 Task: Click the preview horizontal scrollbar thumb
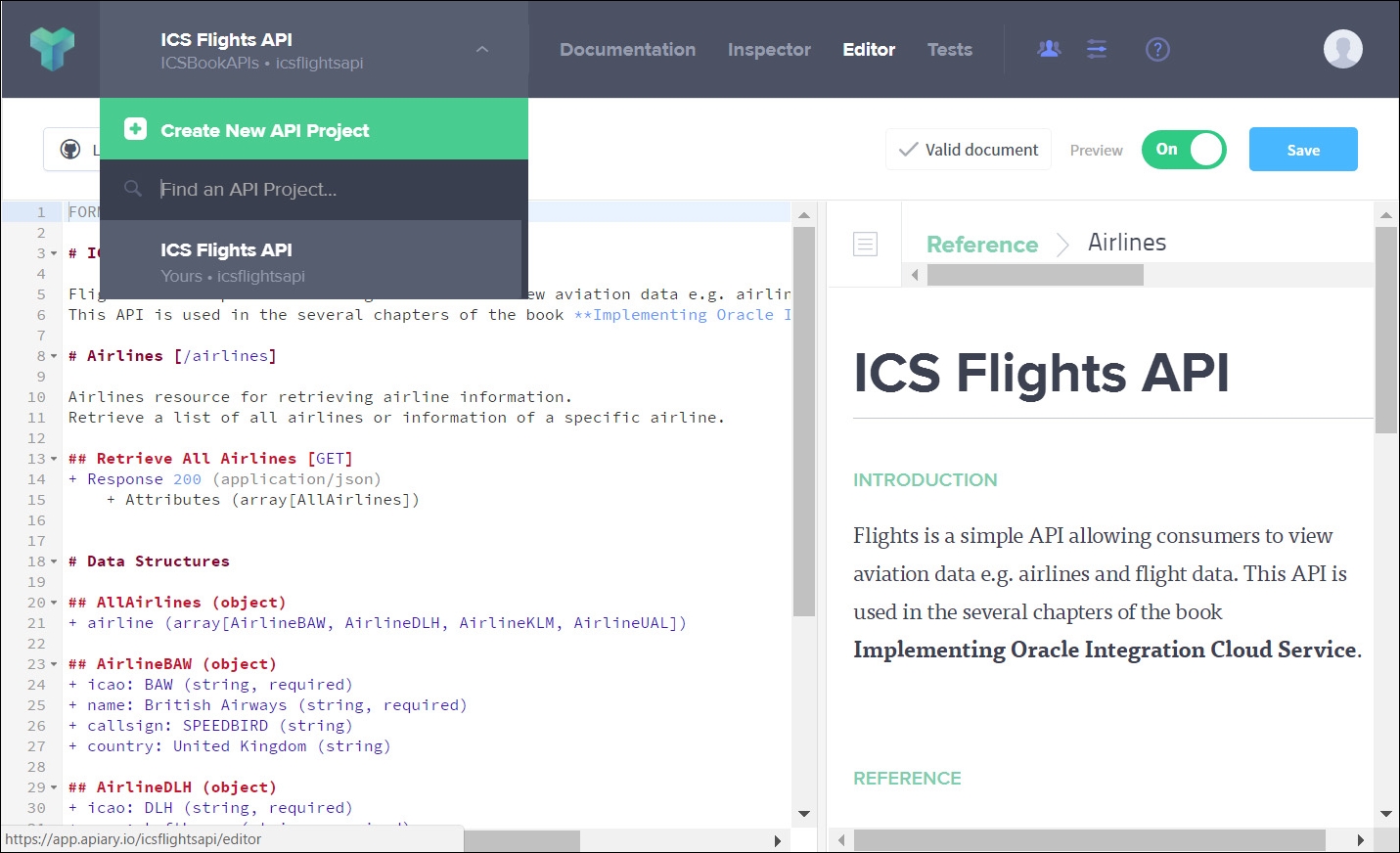pos(1090,840)
